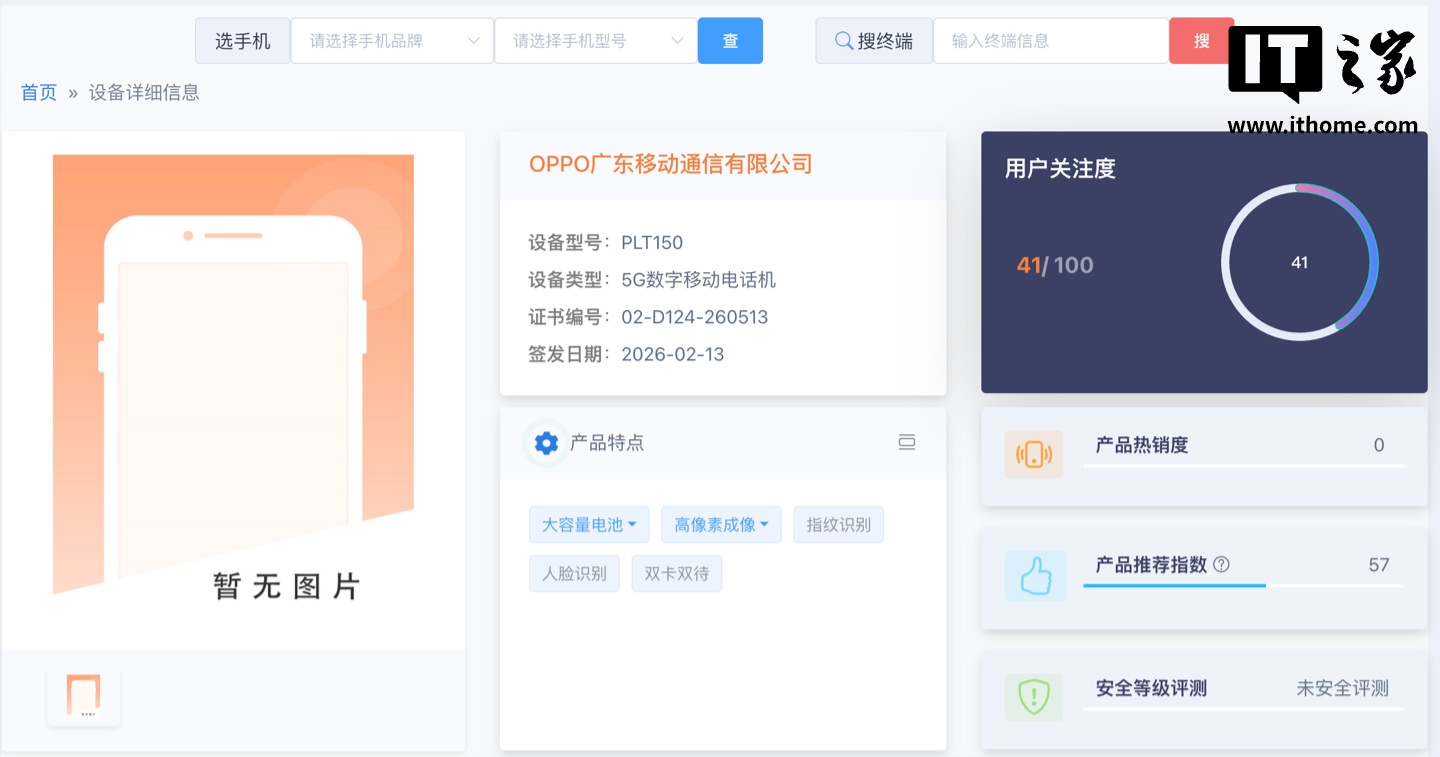This screenshot has width=1440, height=757.
Task: Expand the 大容量电池 feature tag
Action: [589, 525]
